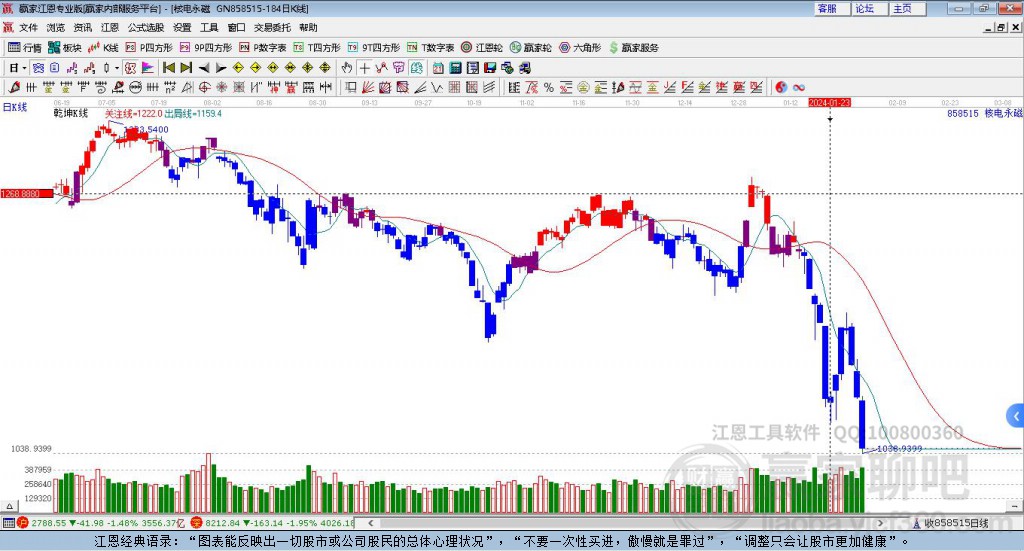Image resolution: width=1024 pixels, height=551 pixels.
Task: Open the T四方形 tool
Action: pyautogui.click(x=317, y=48)
